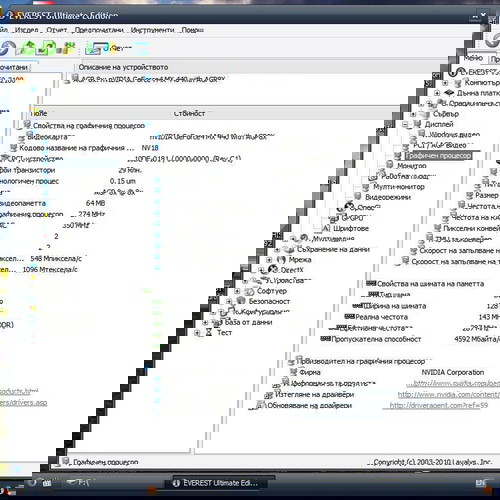Click the icon beside Изтегляне на драйвери
This screenshot has height=500, width=500.
(269, 395)
